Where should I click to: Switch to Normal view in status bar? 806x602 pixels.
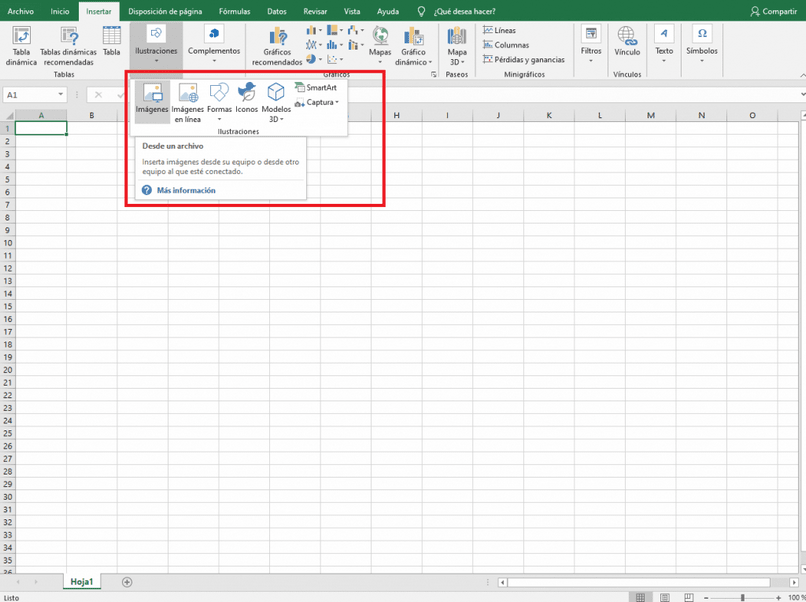[x=640, y=597]
